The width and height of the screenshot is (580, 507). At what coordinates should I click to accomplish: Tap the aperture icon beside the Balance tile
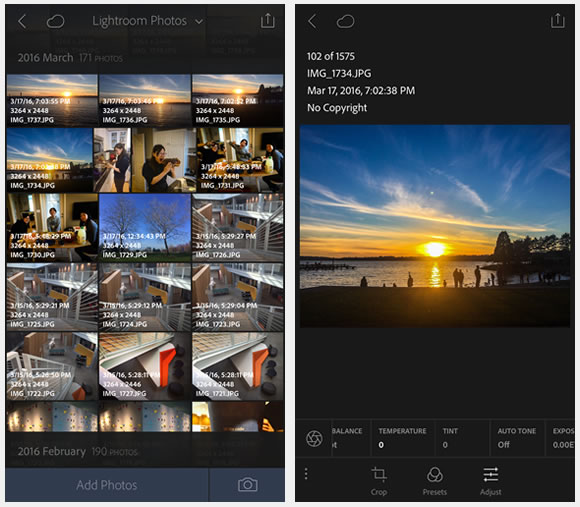click(x=314, y=439)
